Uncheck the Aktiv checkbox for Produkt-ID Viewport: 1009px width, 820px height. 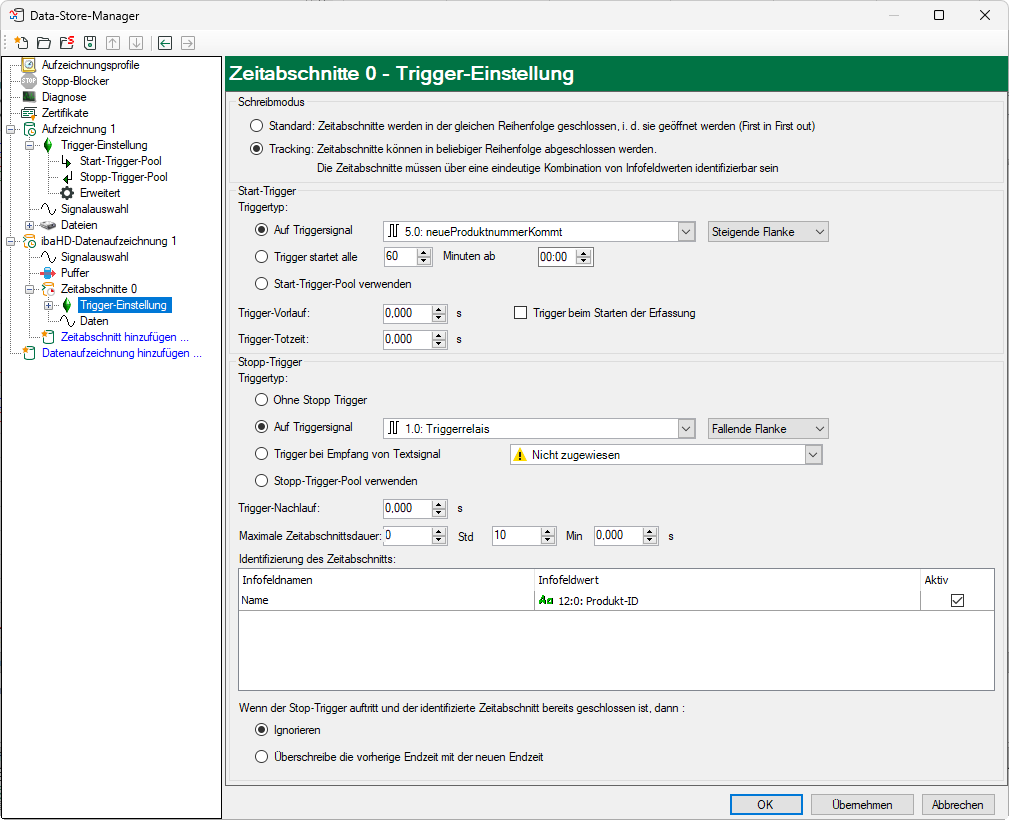click(957, 600)
